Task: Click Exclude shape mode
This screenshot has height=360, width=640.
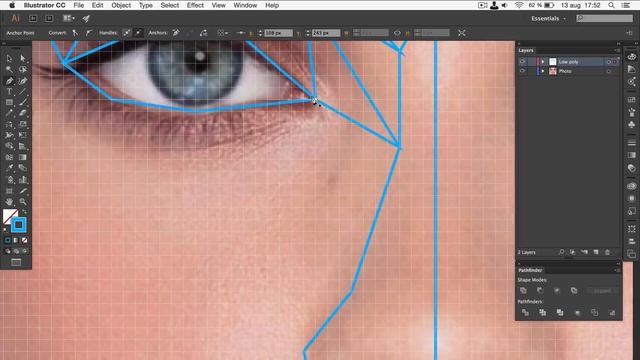Action: pyautogui.click(x=574, y=291)
